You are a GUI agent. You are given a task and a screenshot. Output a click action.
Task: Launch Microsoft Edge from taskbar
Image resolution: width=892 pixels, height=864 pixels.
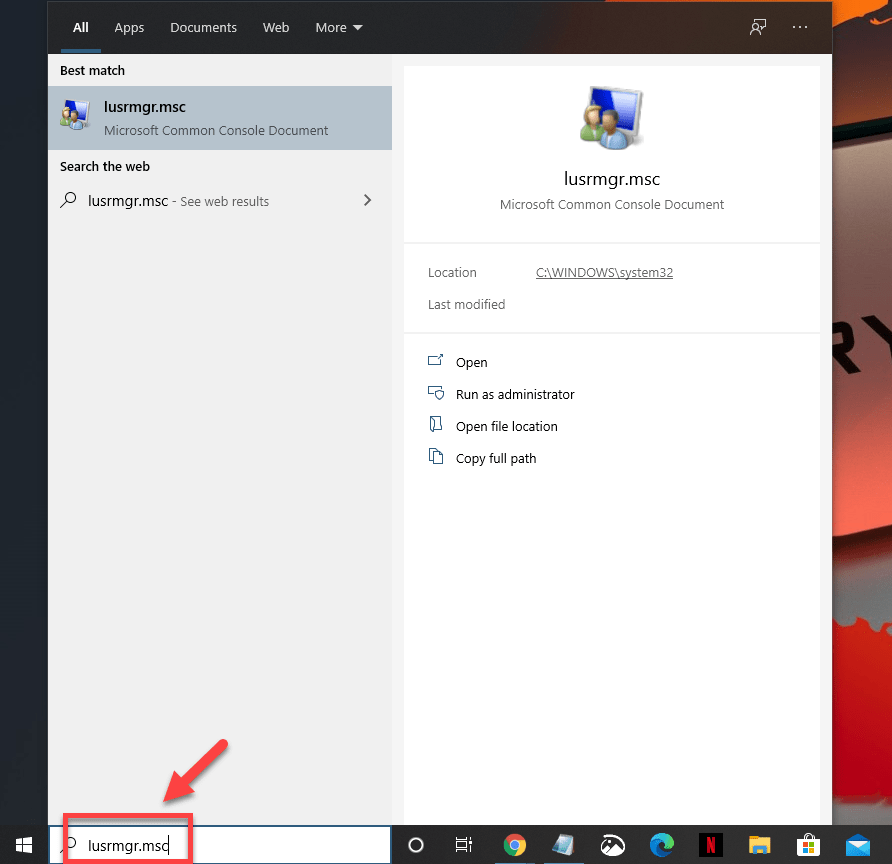[662, 845]
